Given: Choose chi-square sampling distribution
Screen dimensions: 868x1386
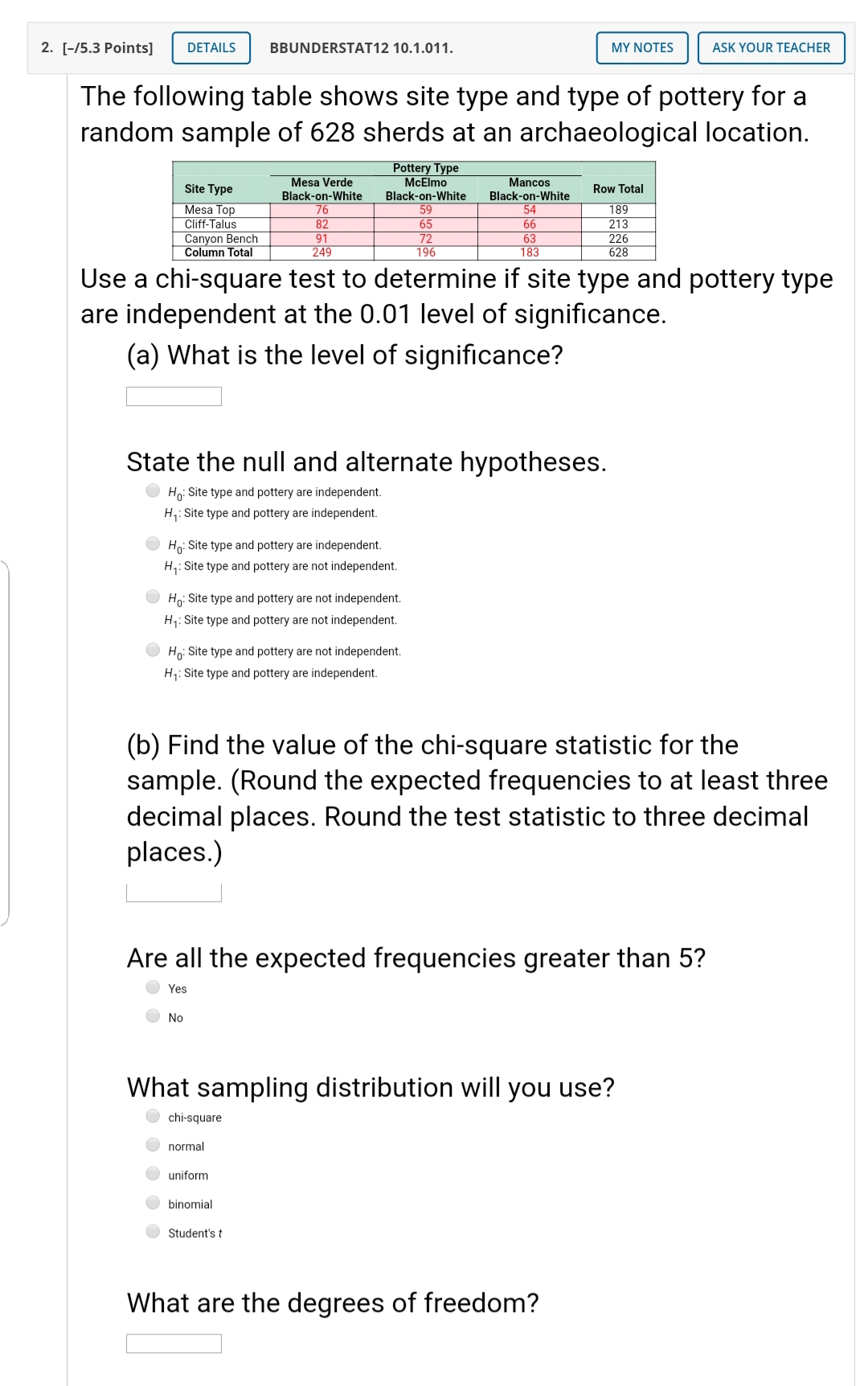Looking at the screenshot, I should [153, 1116].
